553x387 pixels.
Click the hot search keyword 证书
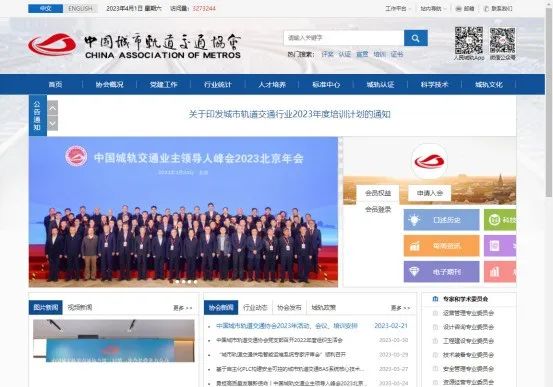pos(397,54)
